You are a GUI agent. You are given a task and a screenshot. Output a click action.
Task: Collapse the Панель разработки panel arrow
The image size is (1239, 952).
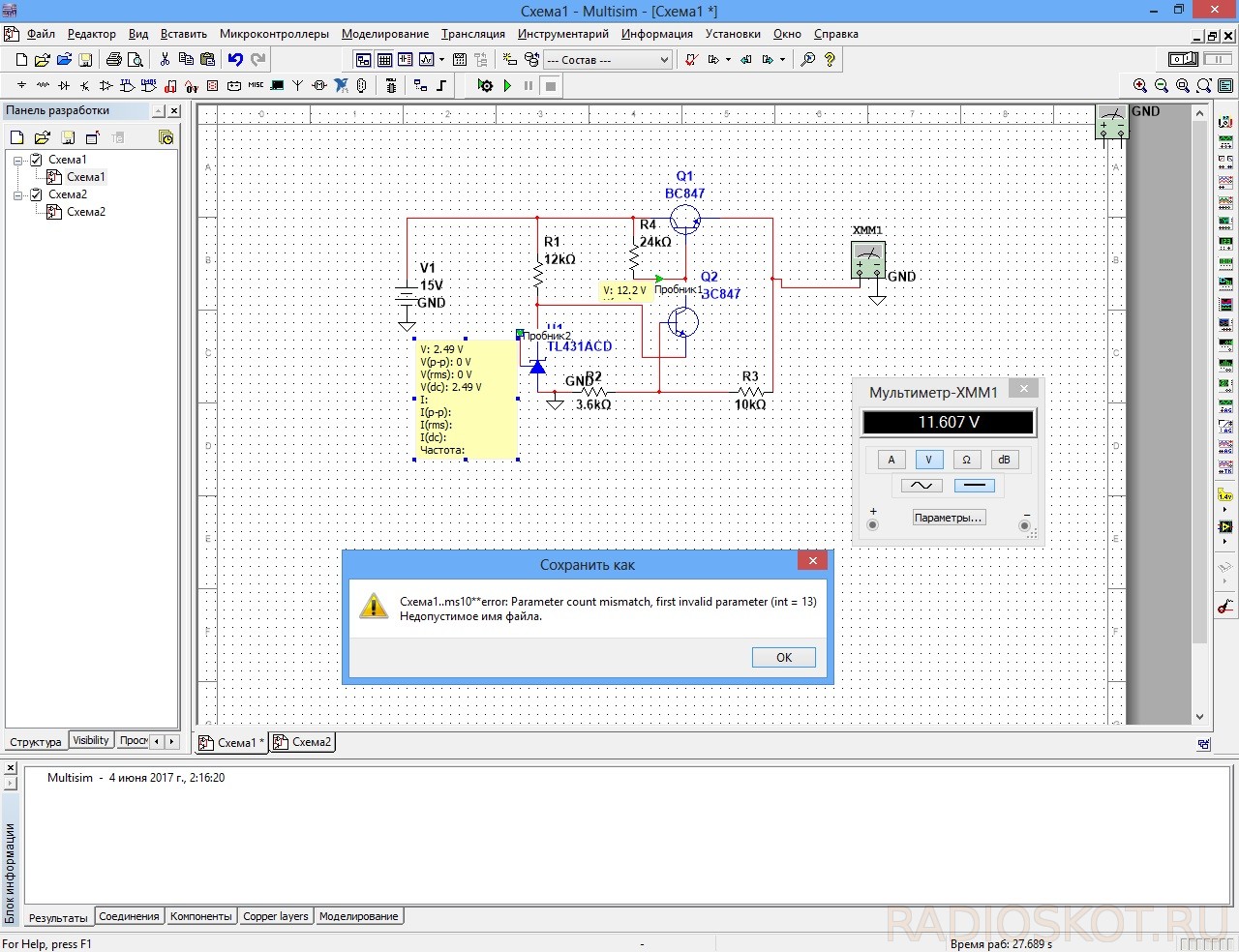pyautogui.click(x=159, y=111)
